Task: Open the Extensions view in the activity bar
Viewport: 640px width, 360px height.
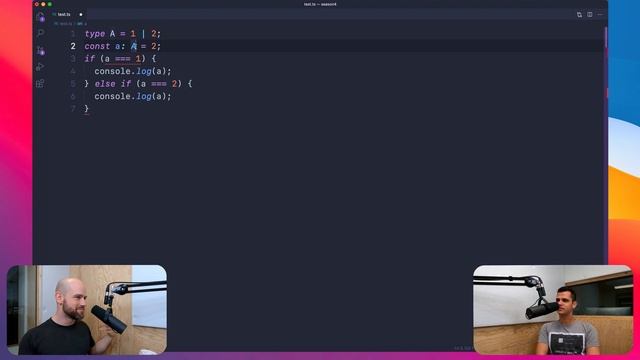Action: coord(40,84)
